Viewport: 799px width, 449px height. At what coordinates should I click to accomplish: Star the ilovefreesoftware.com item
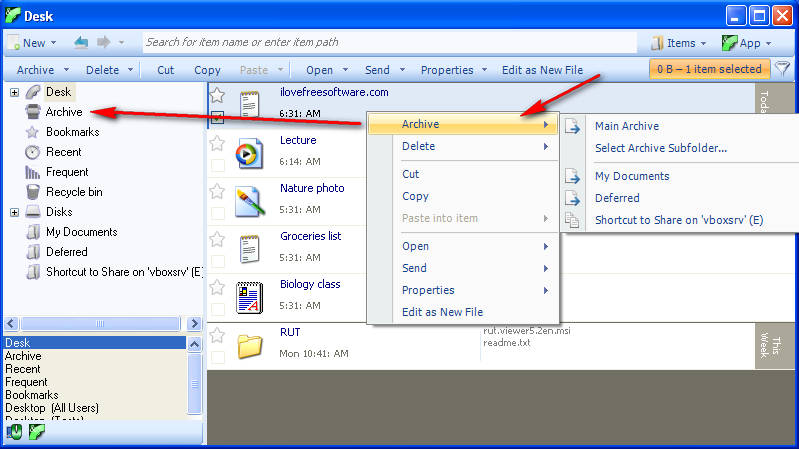coord(217,95)
